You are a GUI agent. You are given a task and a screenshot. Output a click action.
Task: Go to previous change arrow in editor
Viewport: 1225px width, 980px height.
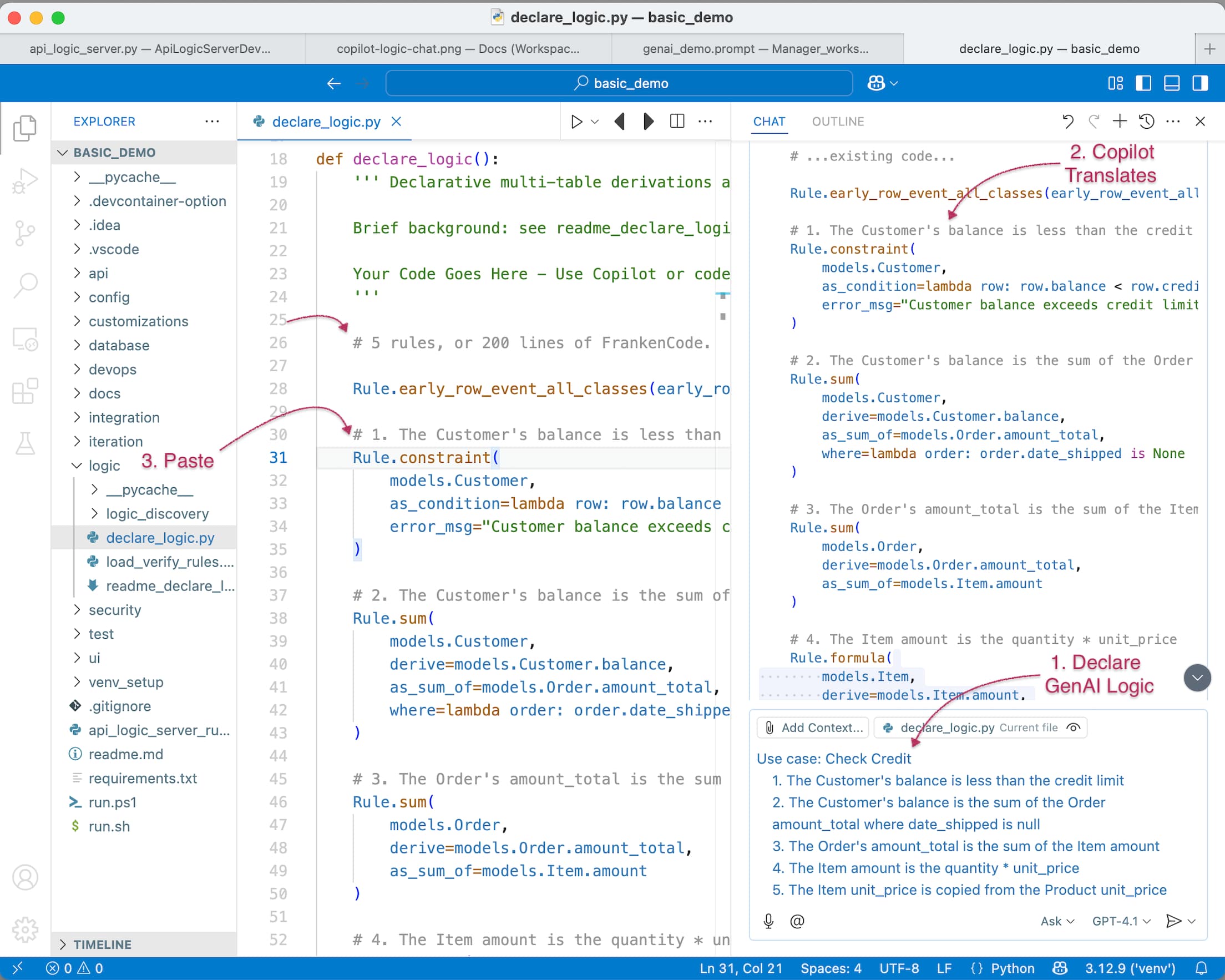620,122
